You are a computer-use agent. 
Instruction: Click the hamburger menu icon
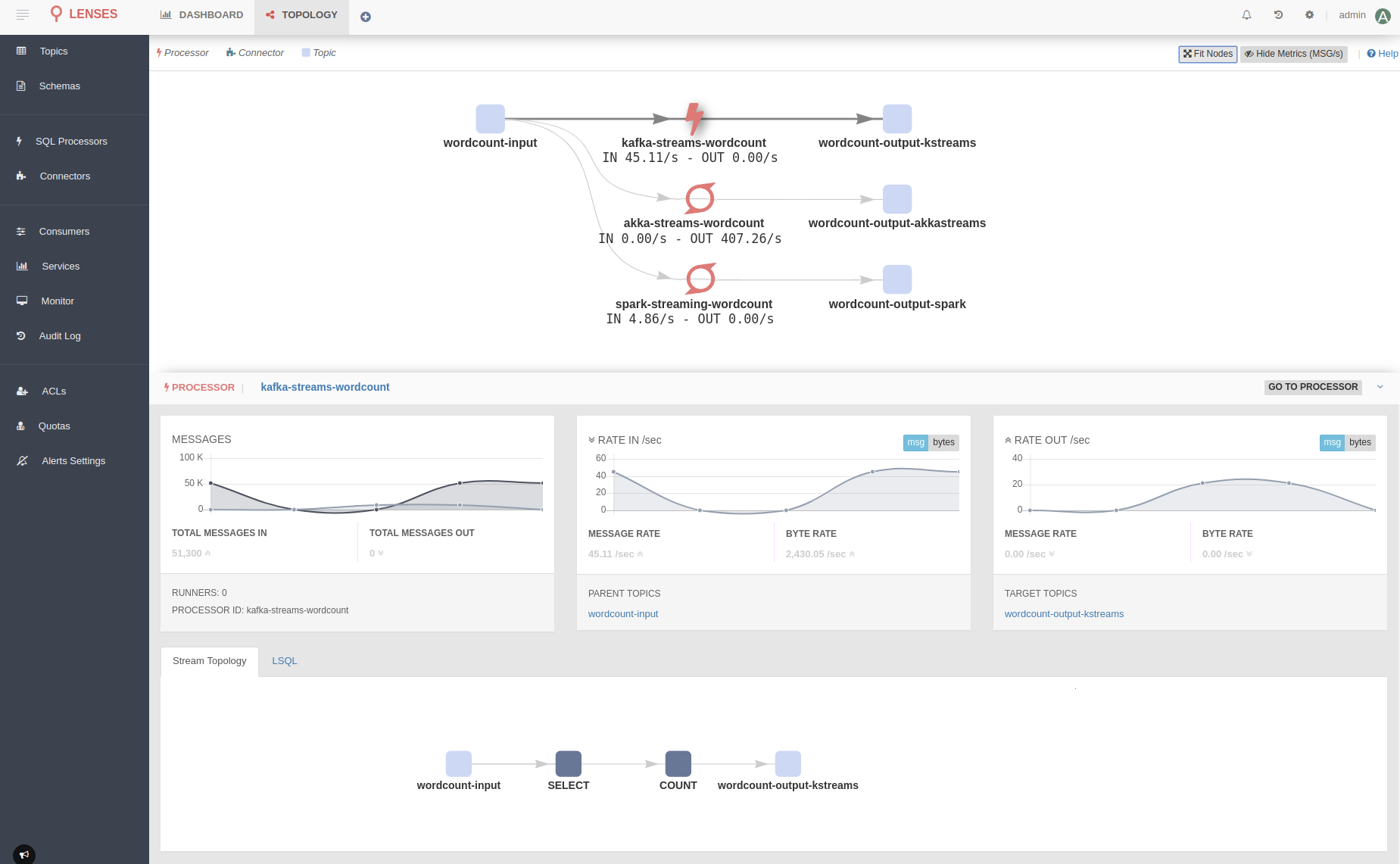point(23,14)
